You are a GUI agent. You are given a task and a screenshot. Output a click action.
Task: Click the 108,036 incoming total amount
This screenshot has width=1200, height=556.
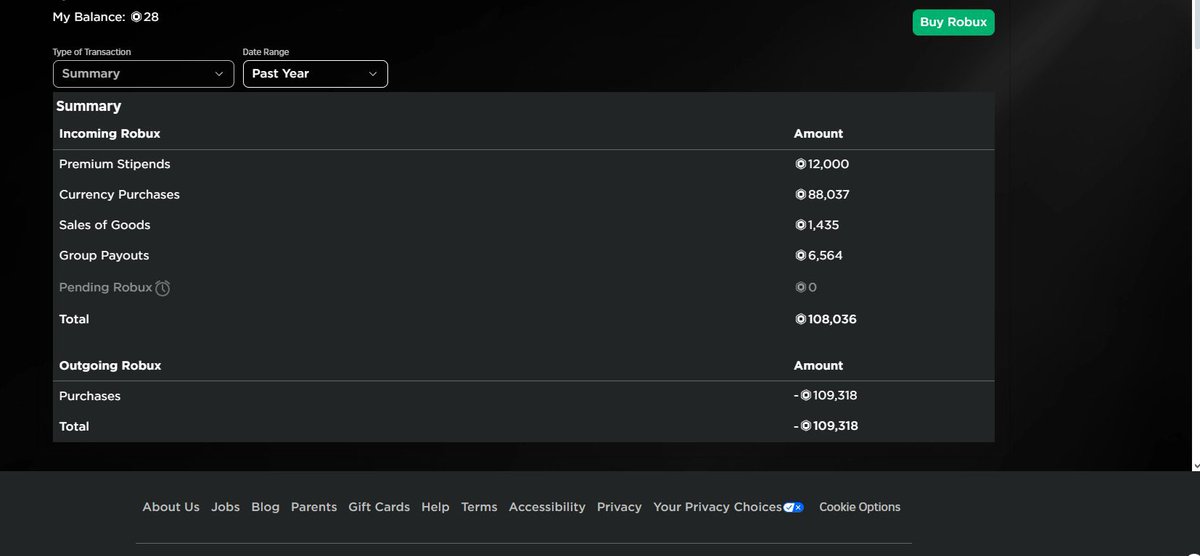[x=826, y=320]
